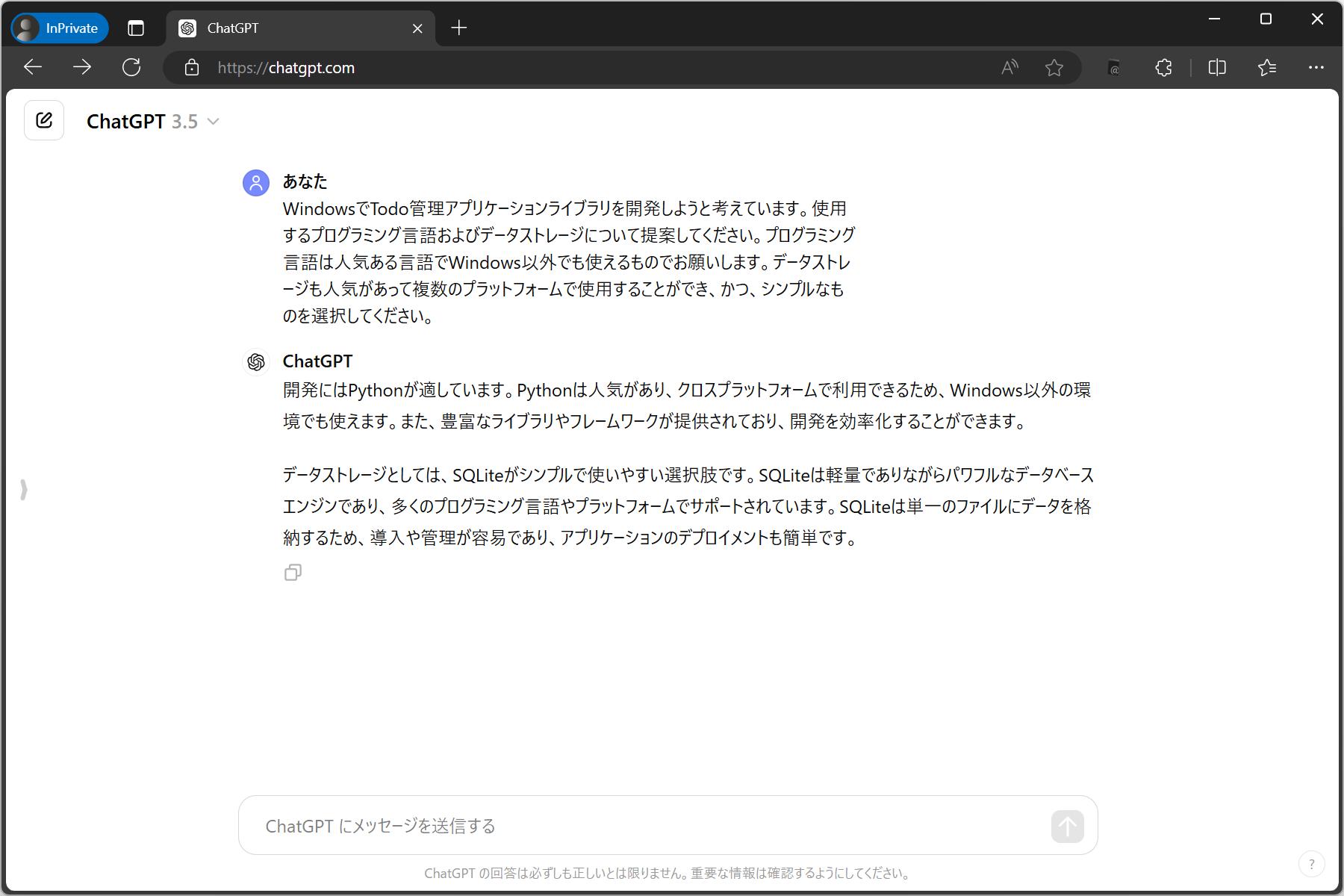Open the Extensions puzzle piece icon

(x=1163, y=67)
